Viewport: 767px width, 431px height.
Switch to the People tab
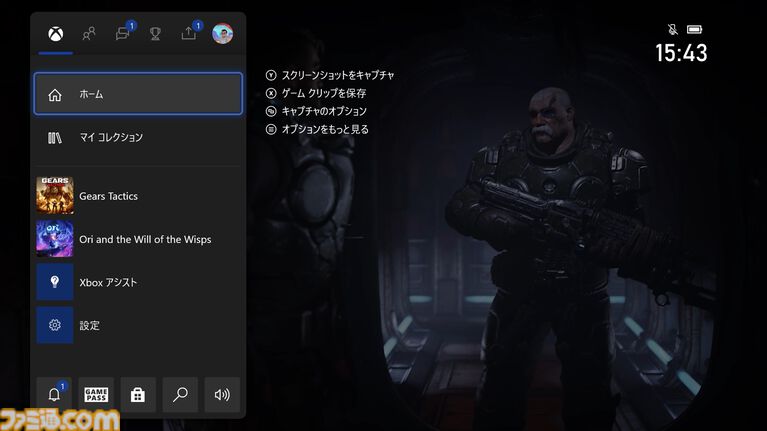click(x=89, y=34)
